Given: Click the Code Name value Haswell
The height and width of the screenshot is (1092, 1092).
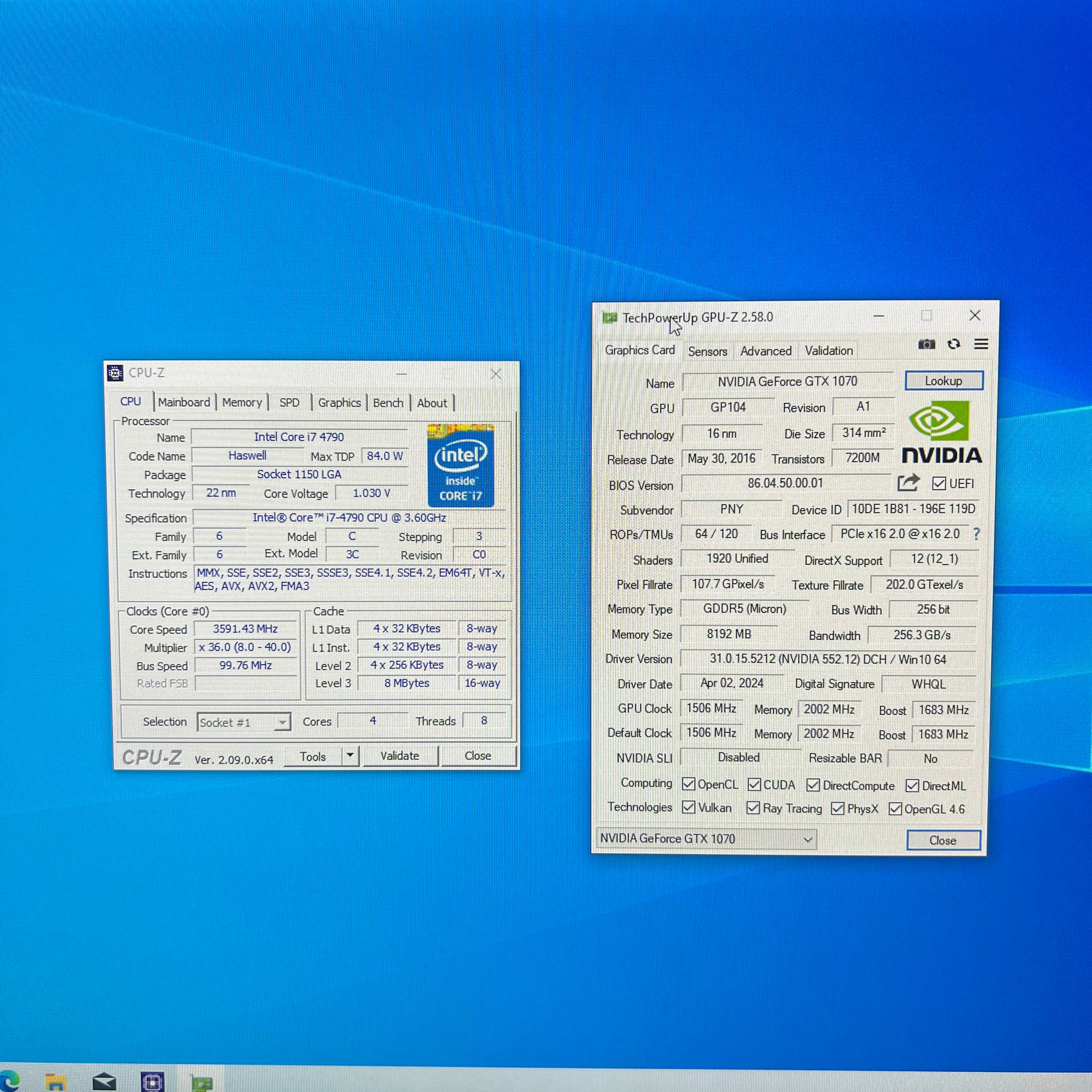Looking at the screenshot, I should (x=247, y=456).
